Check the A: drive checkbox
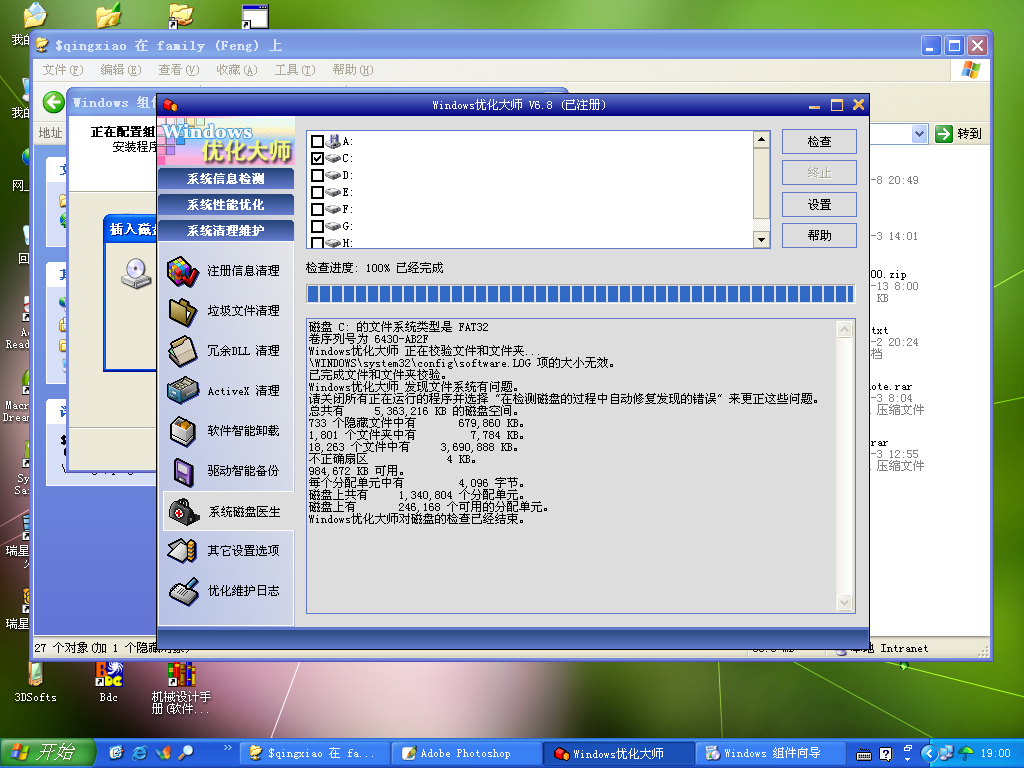 click(317, 141)
